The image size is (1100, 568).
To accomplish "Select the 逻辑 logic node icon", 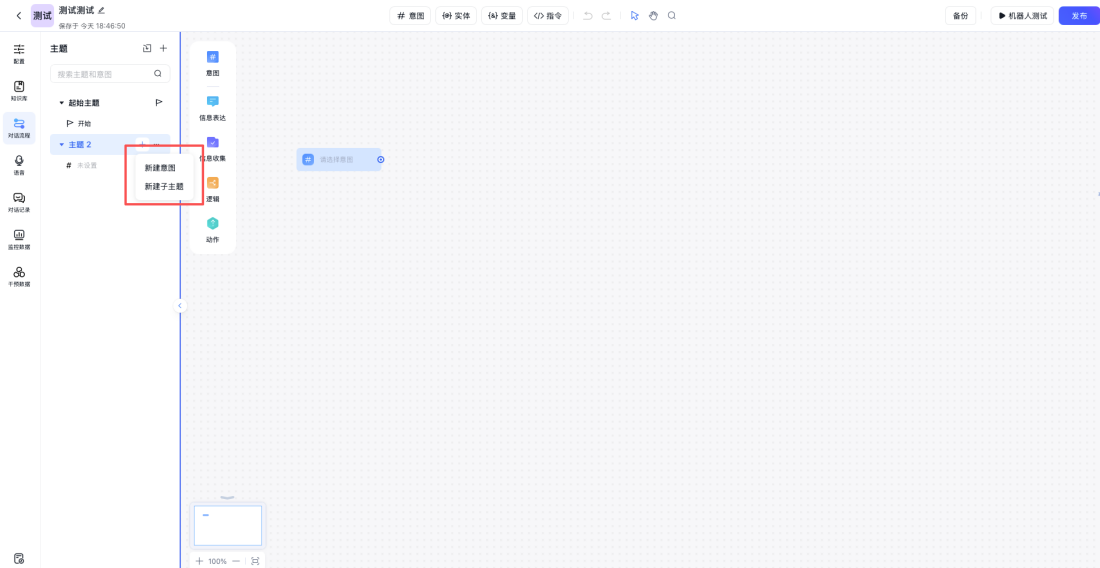I will (x=212, y=184).
